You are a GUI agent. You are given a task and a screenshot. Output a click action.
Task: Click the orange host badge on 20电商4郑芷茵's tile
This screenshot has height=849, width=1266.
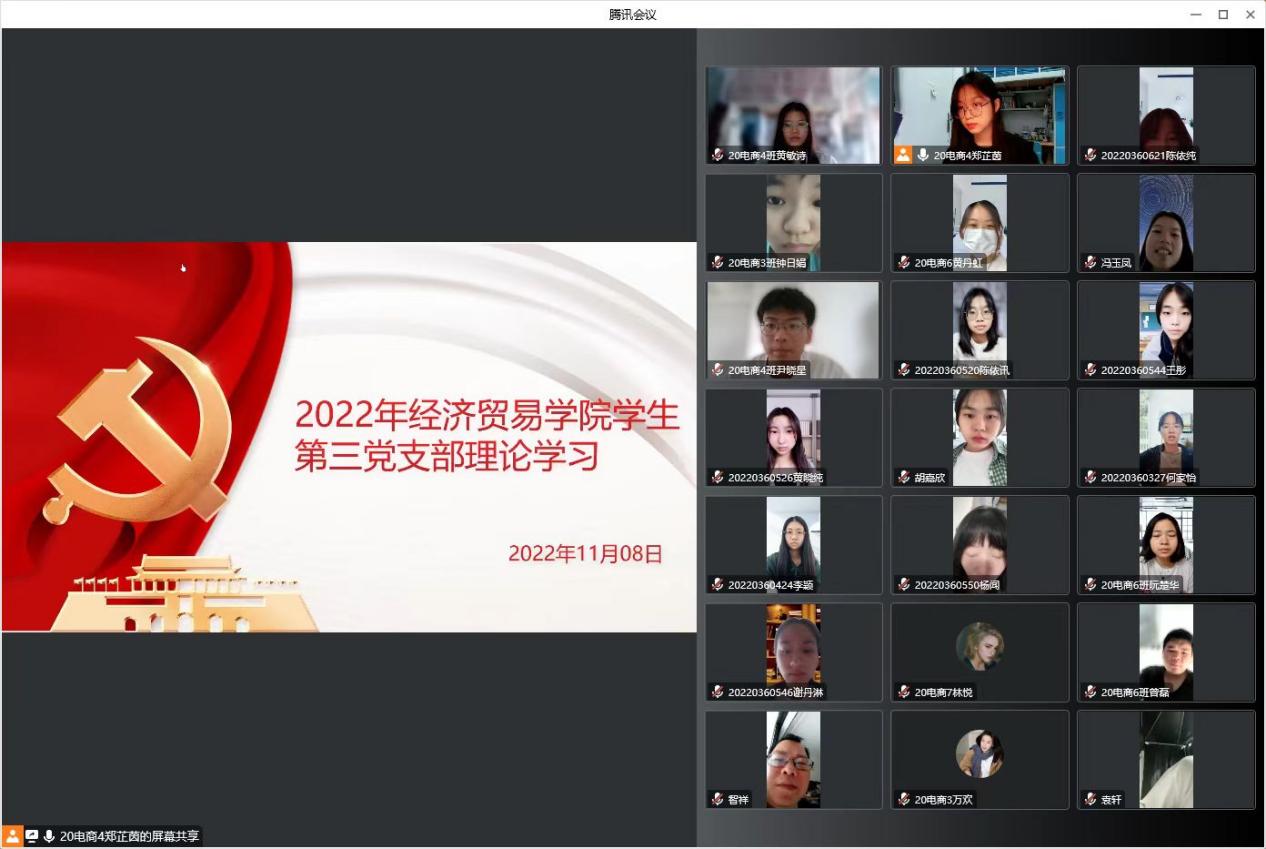tap(903, 155)
